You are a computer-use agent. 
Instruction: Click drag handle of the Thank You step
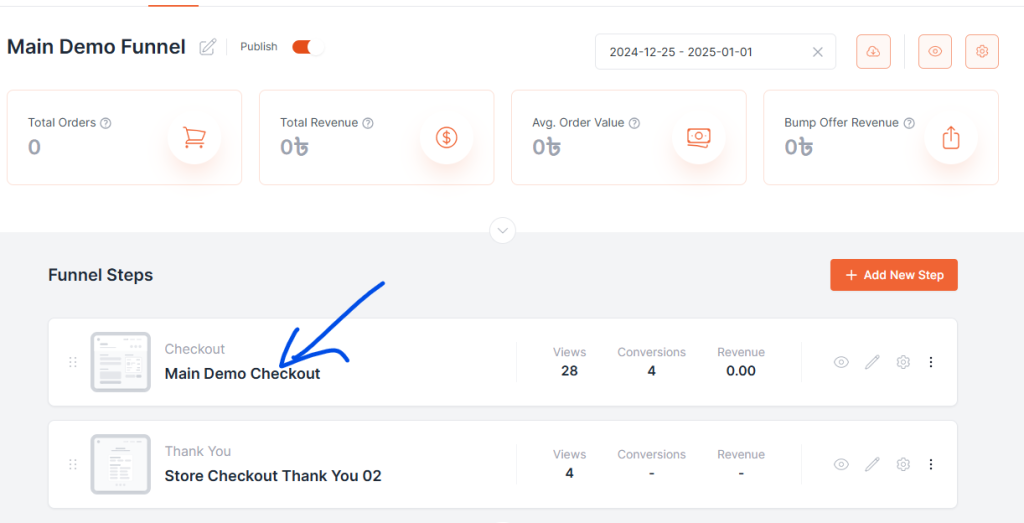click(73, 464)
